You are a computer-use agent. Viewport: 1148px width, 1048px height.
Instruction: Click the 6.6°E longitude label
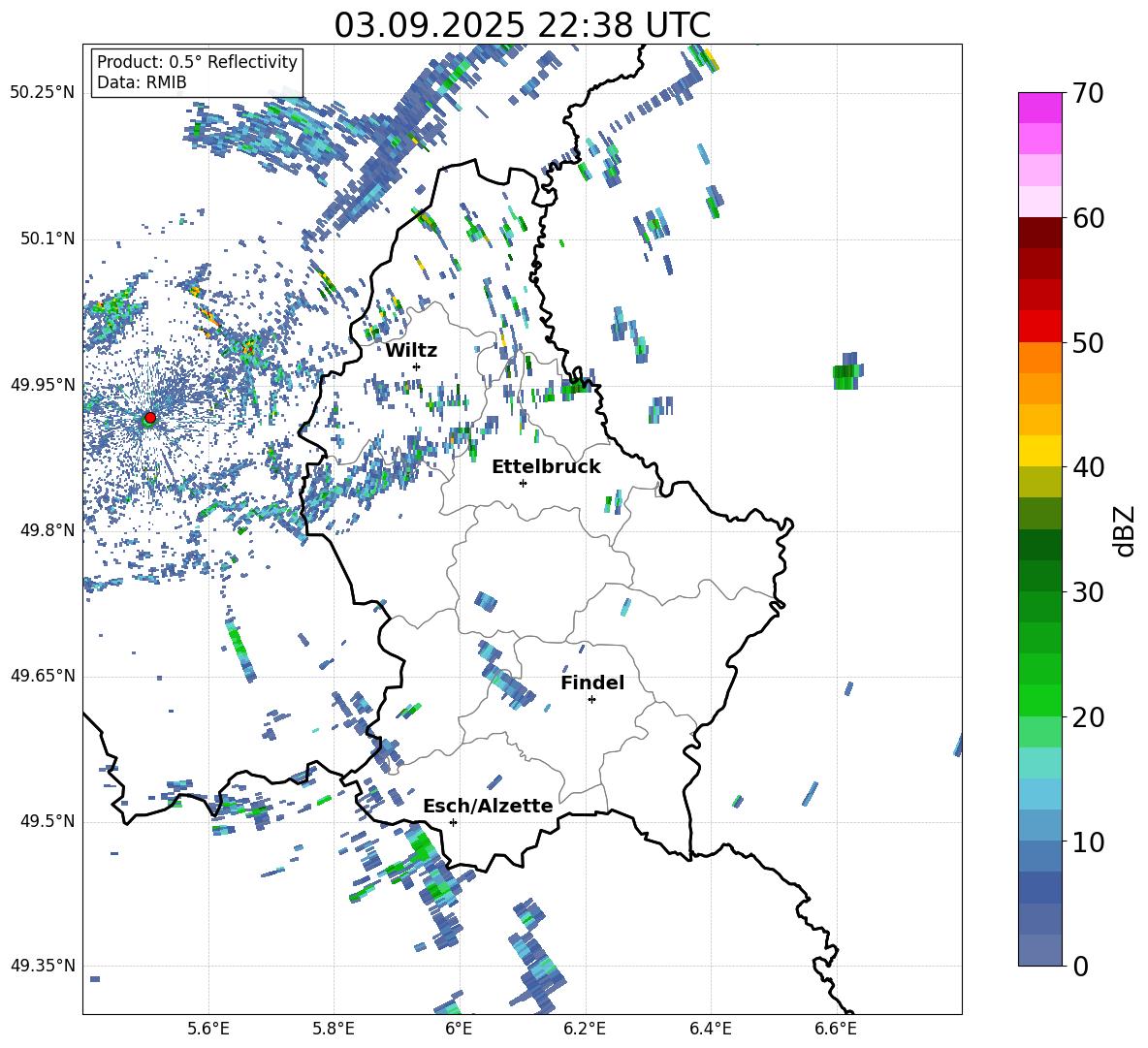(x=836, y=1029)
